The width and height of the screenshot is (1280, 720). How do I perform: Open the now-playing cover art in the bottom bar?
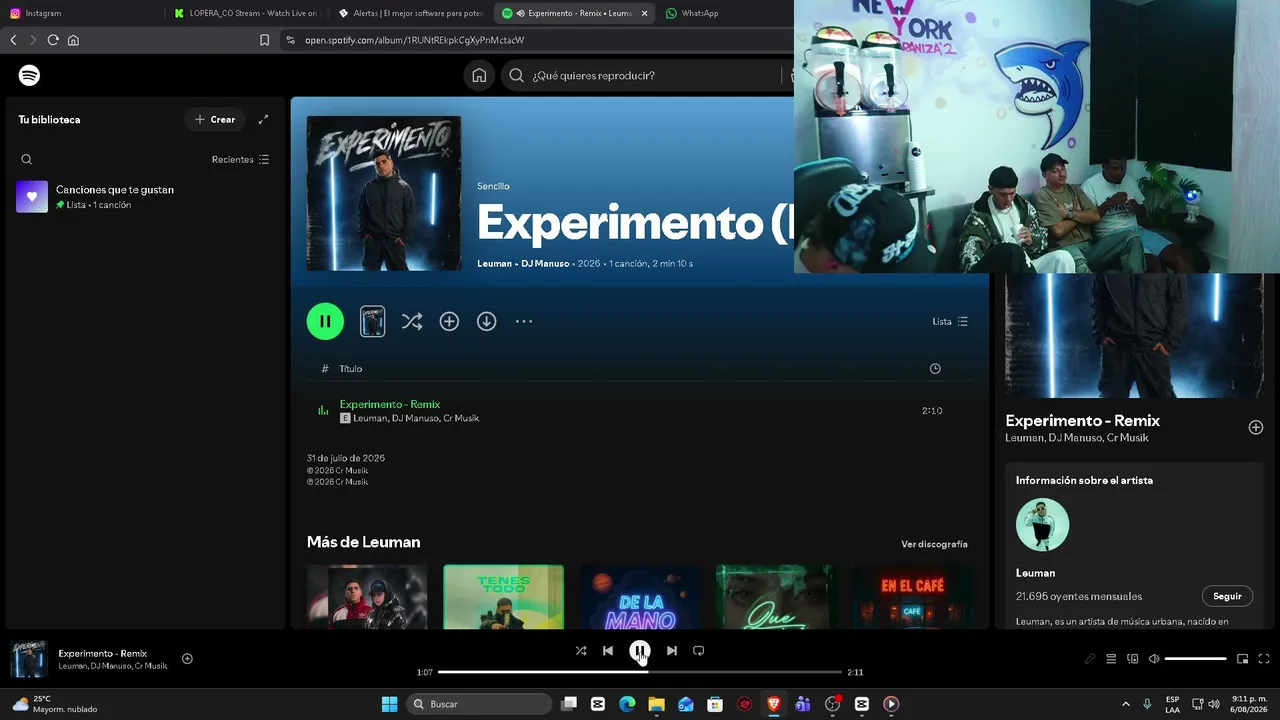[x=29, y=659]
